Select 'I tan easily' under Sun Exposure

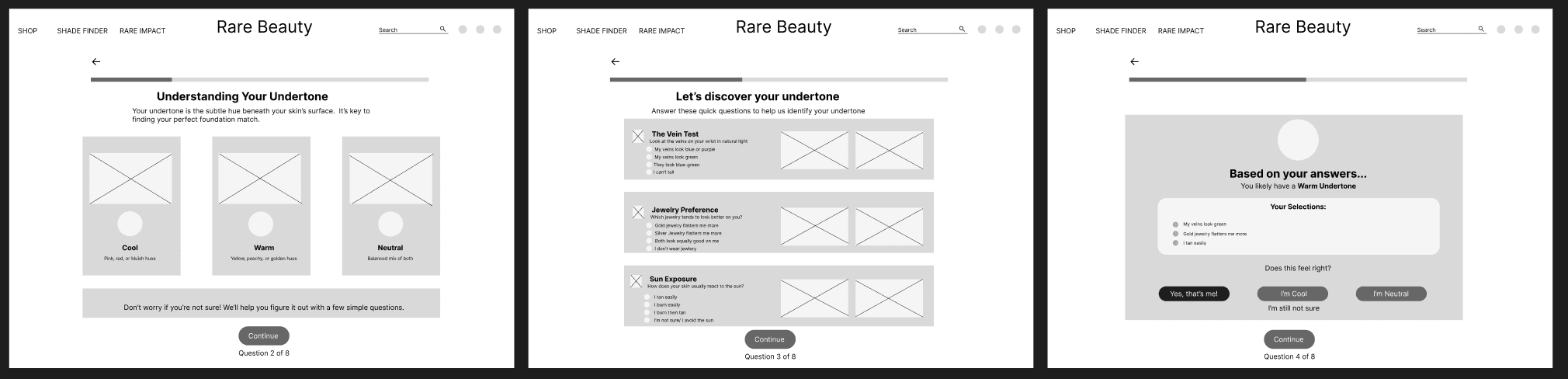(647, 297)
